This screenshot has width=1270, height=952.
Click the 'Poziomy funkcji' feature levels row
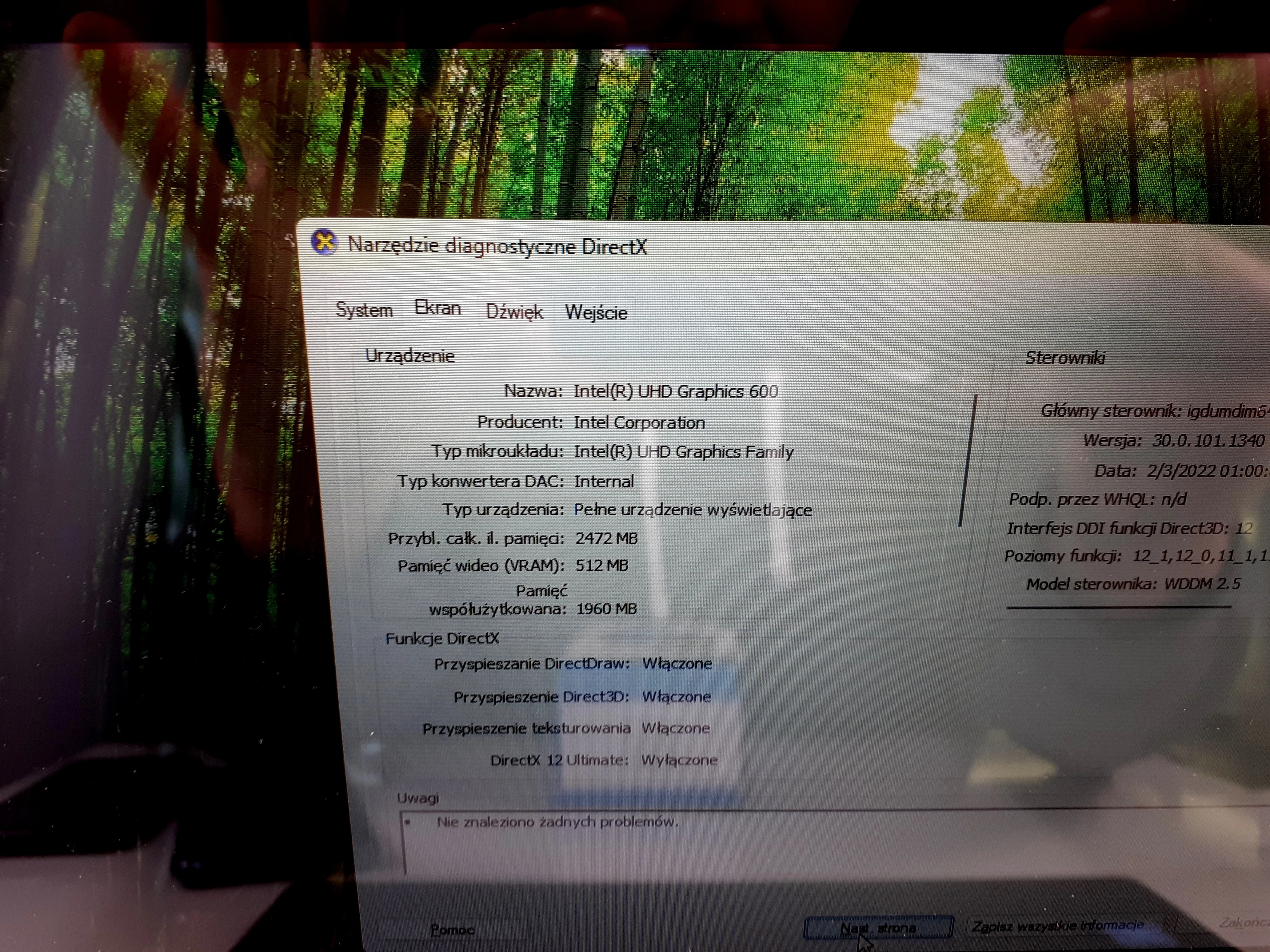tap(1137, 555)
